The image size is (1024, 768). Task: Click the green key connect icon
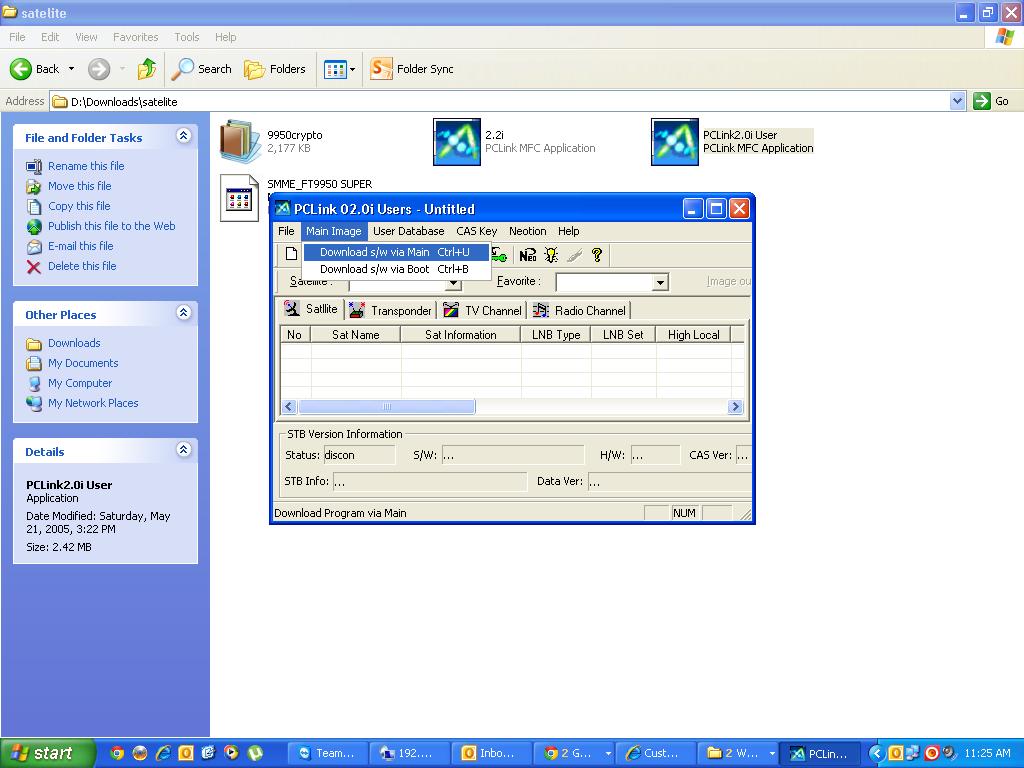tap(500, 255)
